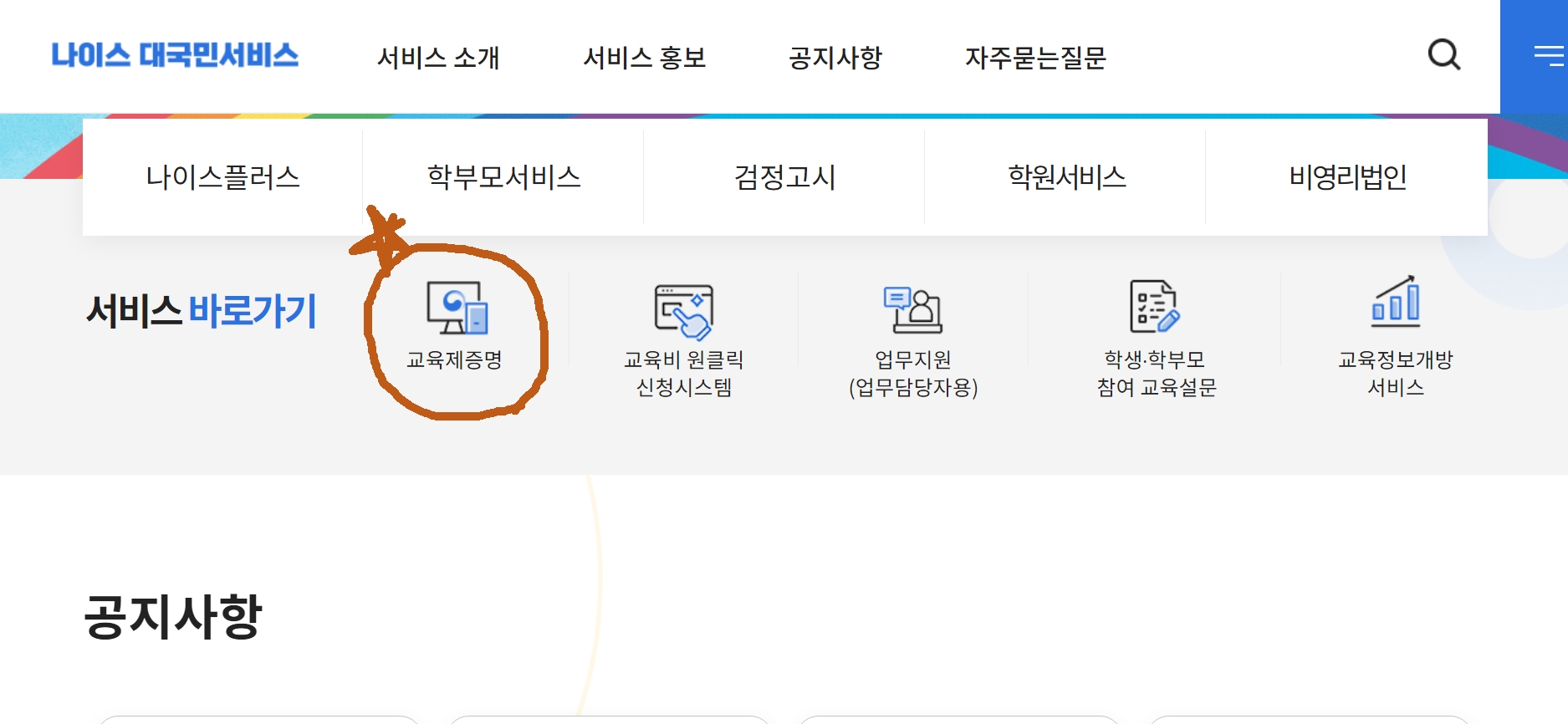Click the 학생·학부모 참여 교육설문 checklist icon
The image size is (1568, 724).
(1155, 306)
